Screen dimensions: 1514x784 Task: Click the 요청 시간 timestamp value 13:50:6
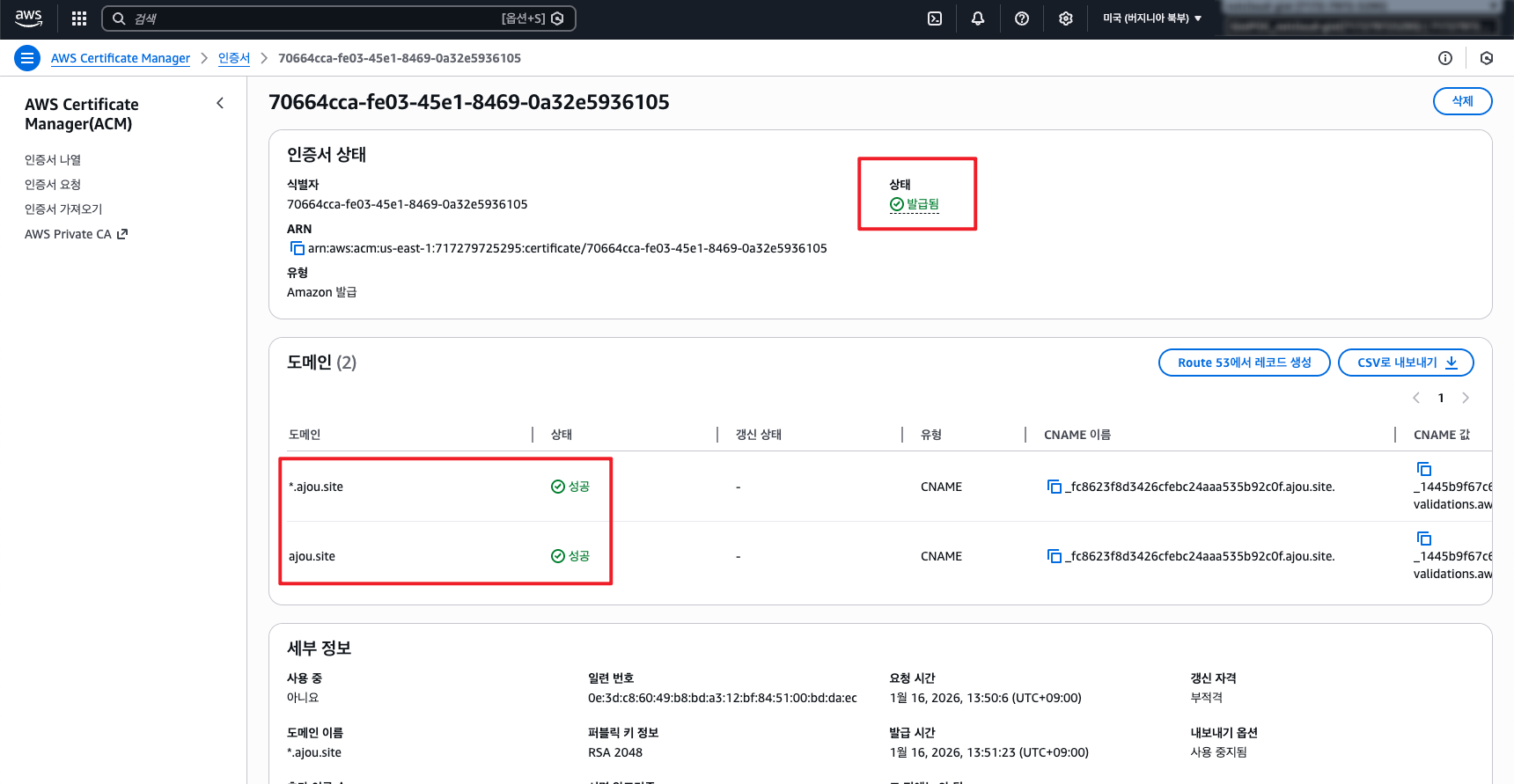(986, 698)
